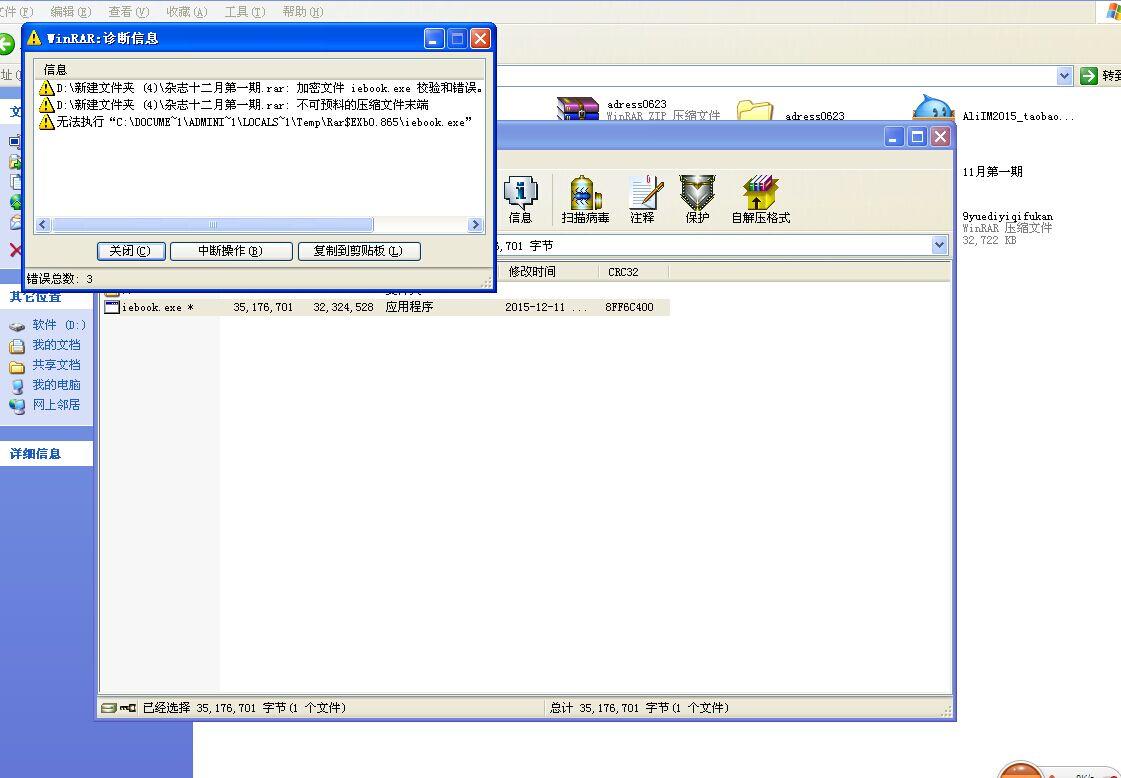Click the warning icon in diagnostic title bar

34,38
